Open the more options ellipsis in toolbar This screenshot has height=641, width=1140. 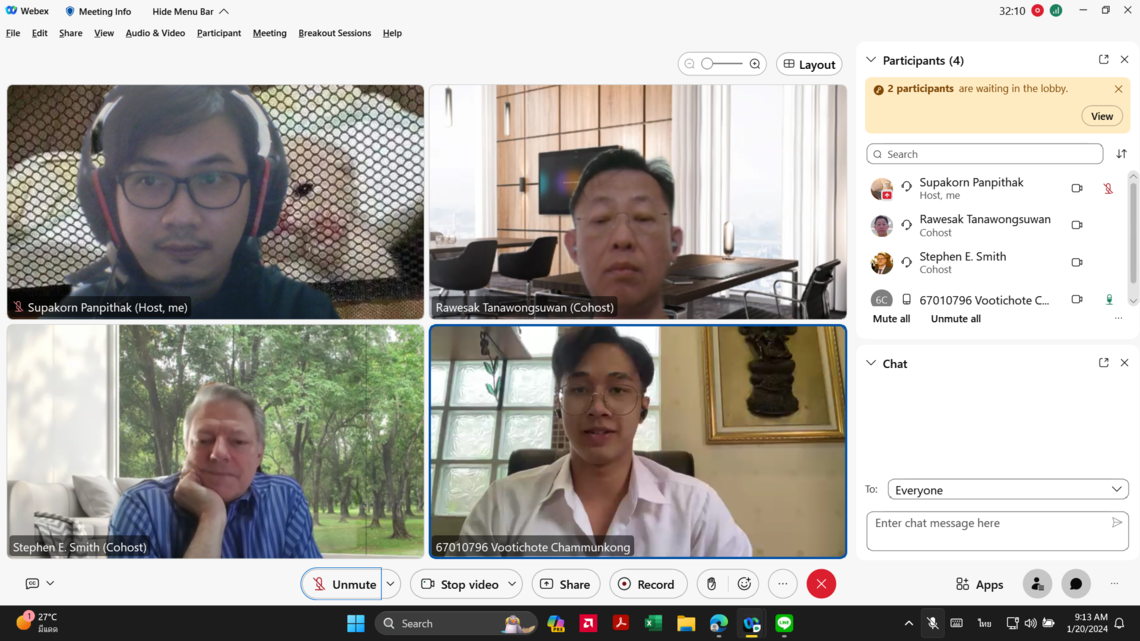[x=783, y=584]
